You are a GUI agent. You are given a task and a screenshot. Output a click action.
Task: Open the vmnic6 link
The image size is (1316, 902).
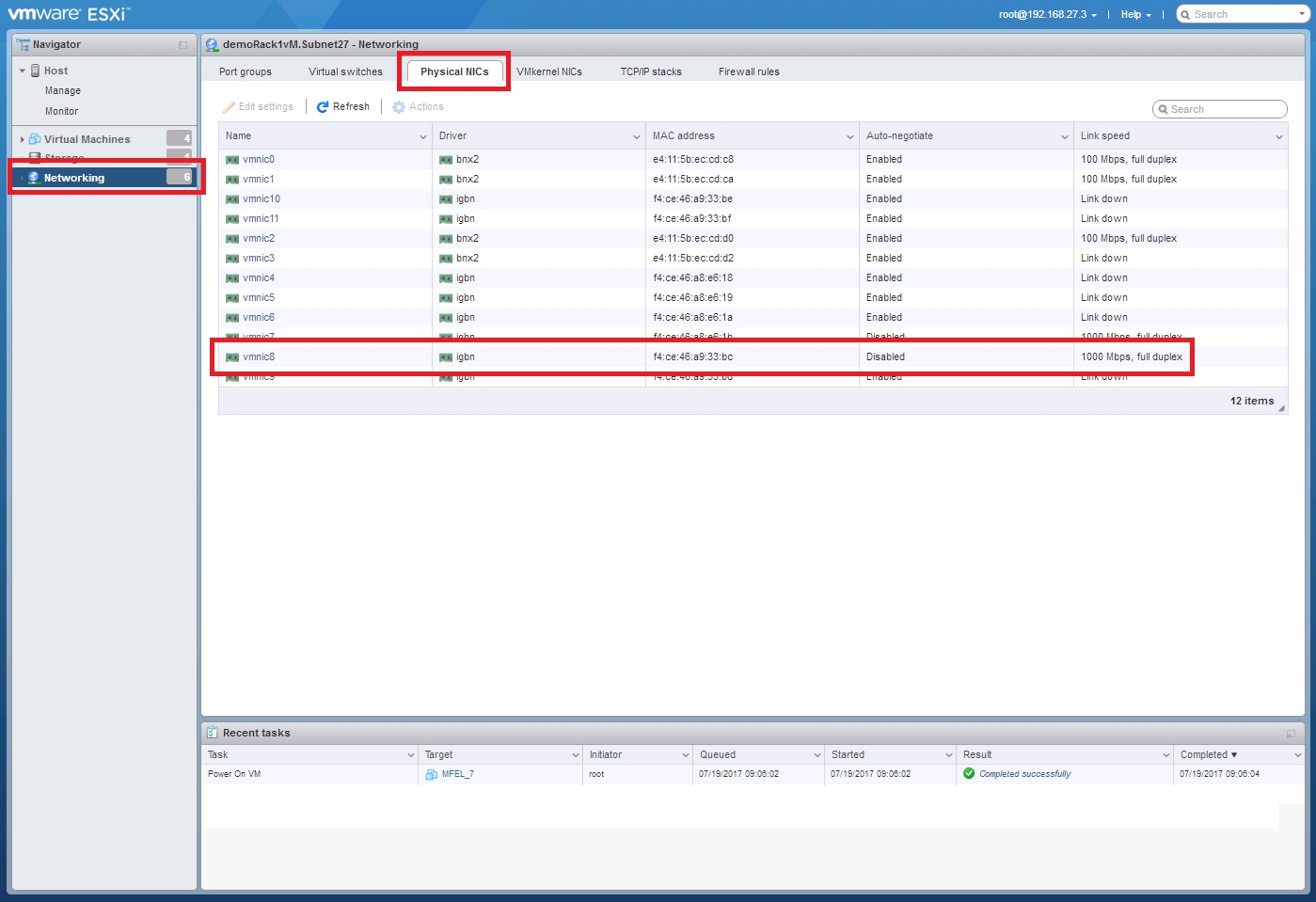pos(259,318)
